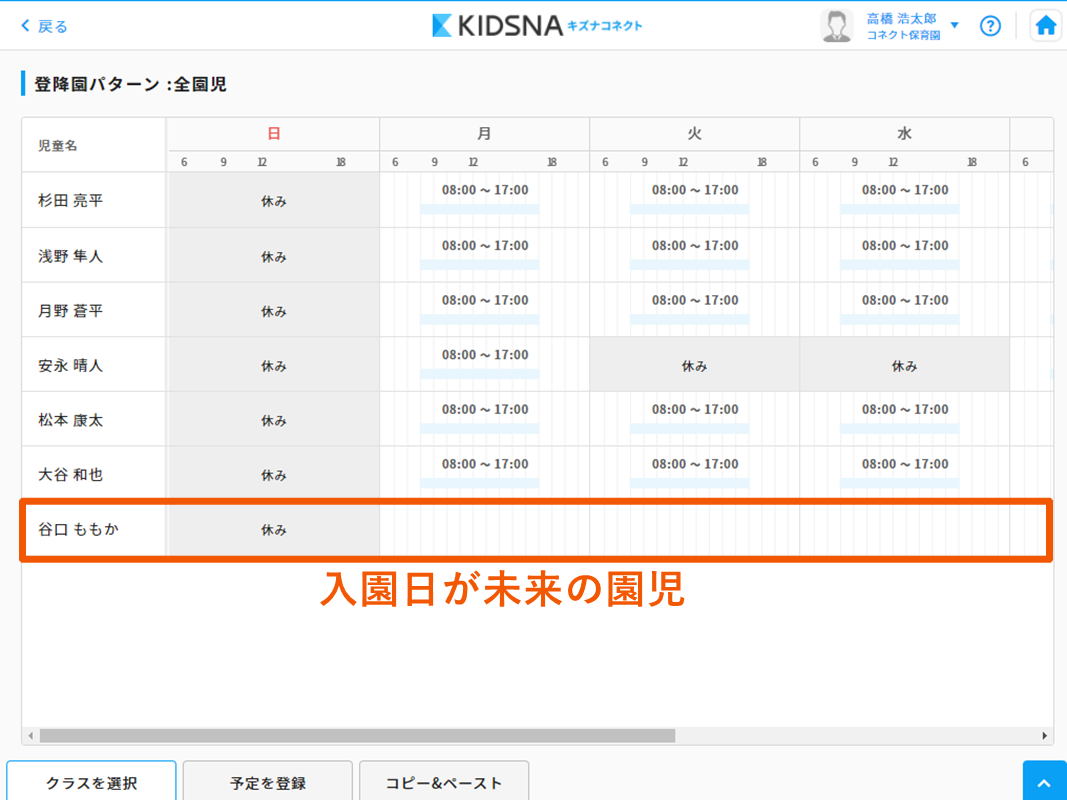Open the help question mark icon
This screenshot has height=800, width=1067.
point(990,26)
